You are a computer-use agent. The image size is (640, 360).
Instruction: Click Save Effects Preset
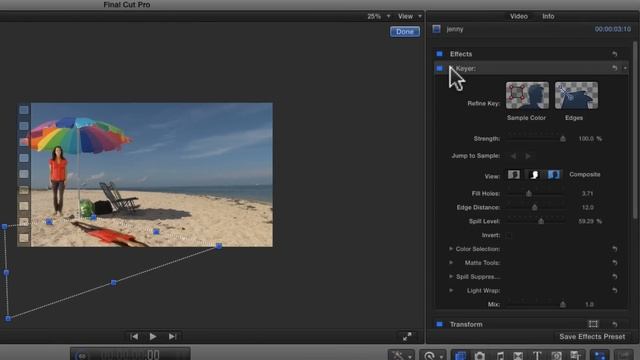(592, 337)
